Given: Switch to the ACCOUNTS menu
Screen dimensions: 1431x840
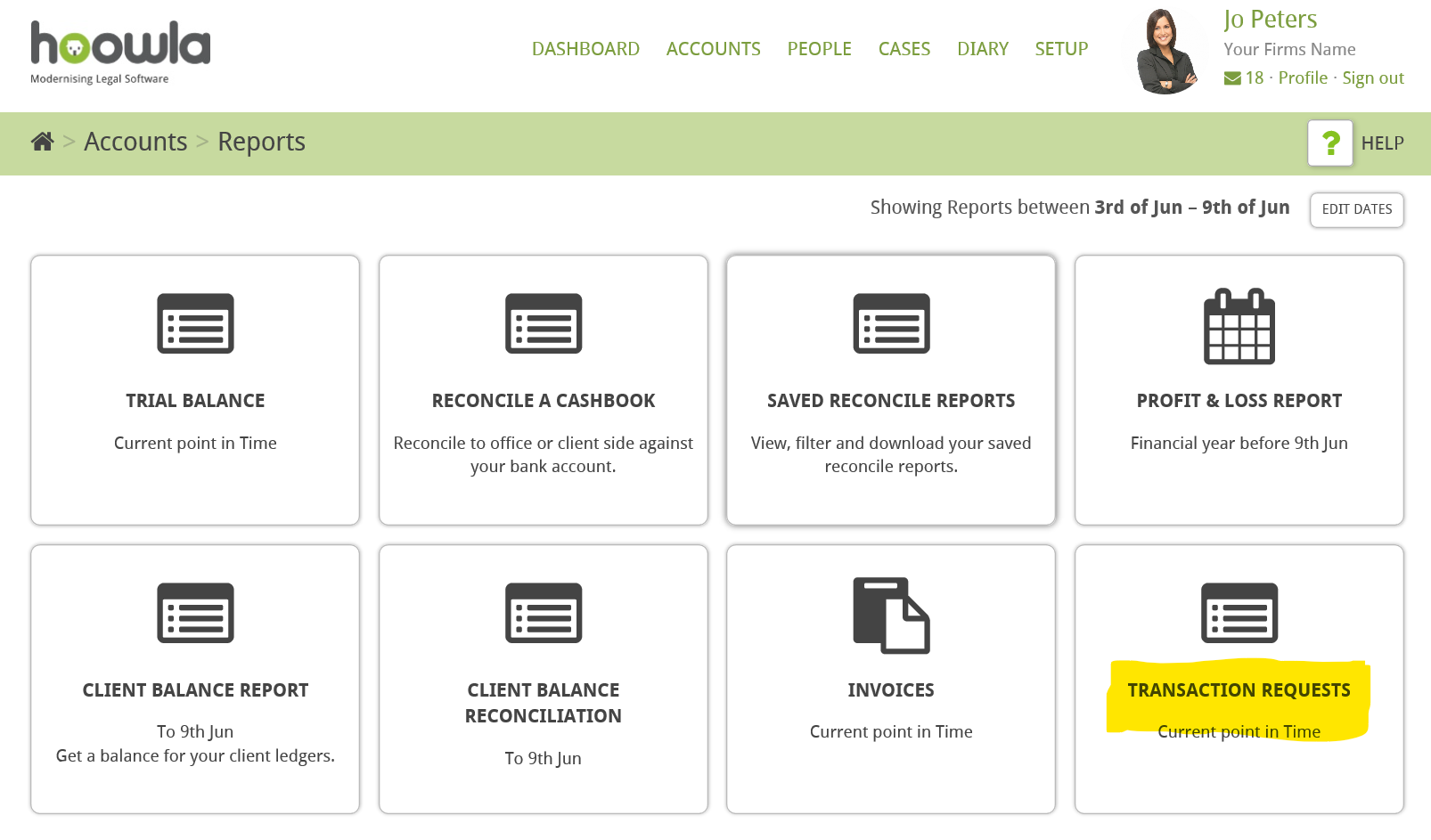Looking at the screenshot, I should pos(713,49).
